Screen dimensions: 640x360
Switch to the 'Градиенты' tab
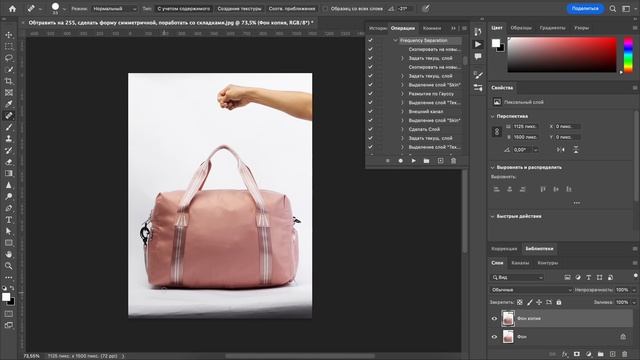(552, 28)
